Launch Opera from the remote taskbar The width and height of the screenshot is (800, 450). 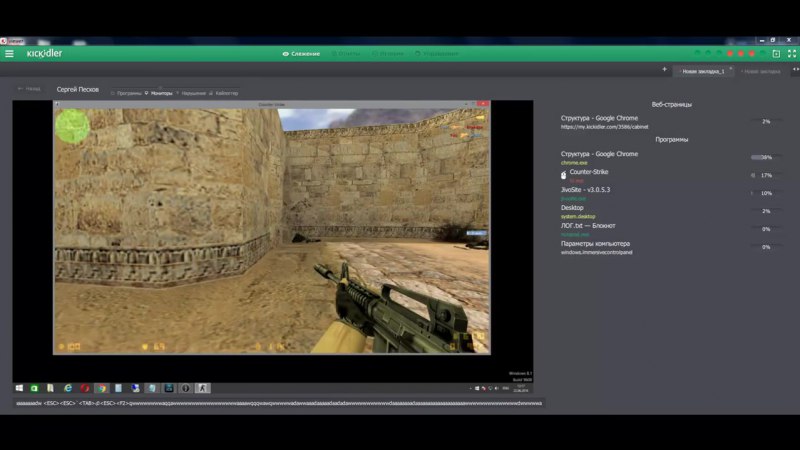[x=85, y=388]
